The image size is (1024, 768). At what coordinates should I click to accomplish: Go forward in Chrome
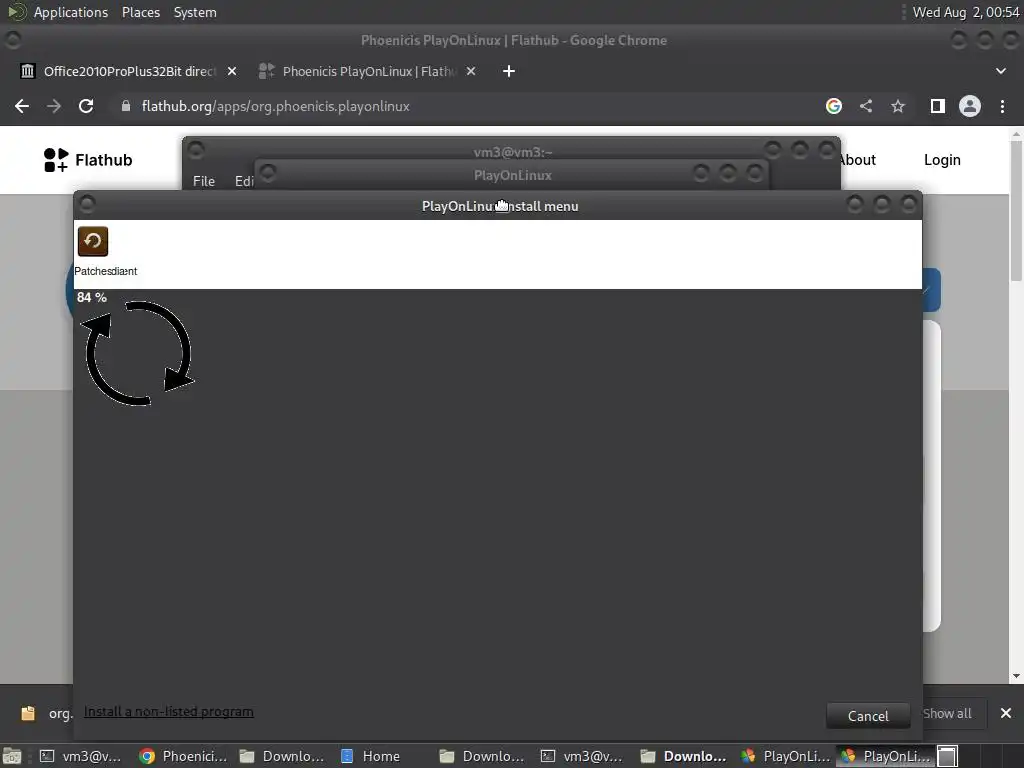pos(54,106)
